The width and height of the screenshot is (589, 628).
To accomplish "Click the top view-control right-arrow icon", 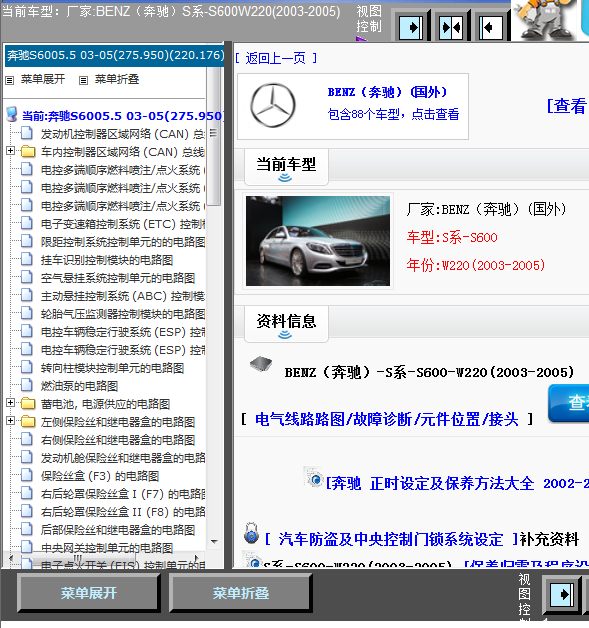I will click(x=411, y=27).
